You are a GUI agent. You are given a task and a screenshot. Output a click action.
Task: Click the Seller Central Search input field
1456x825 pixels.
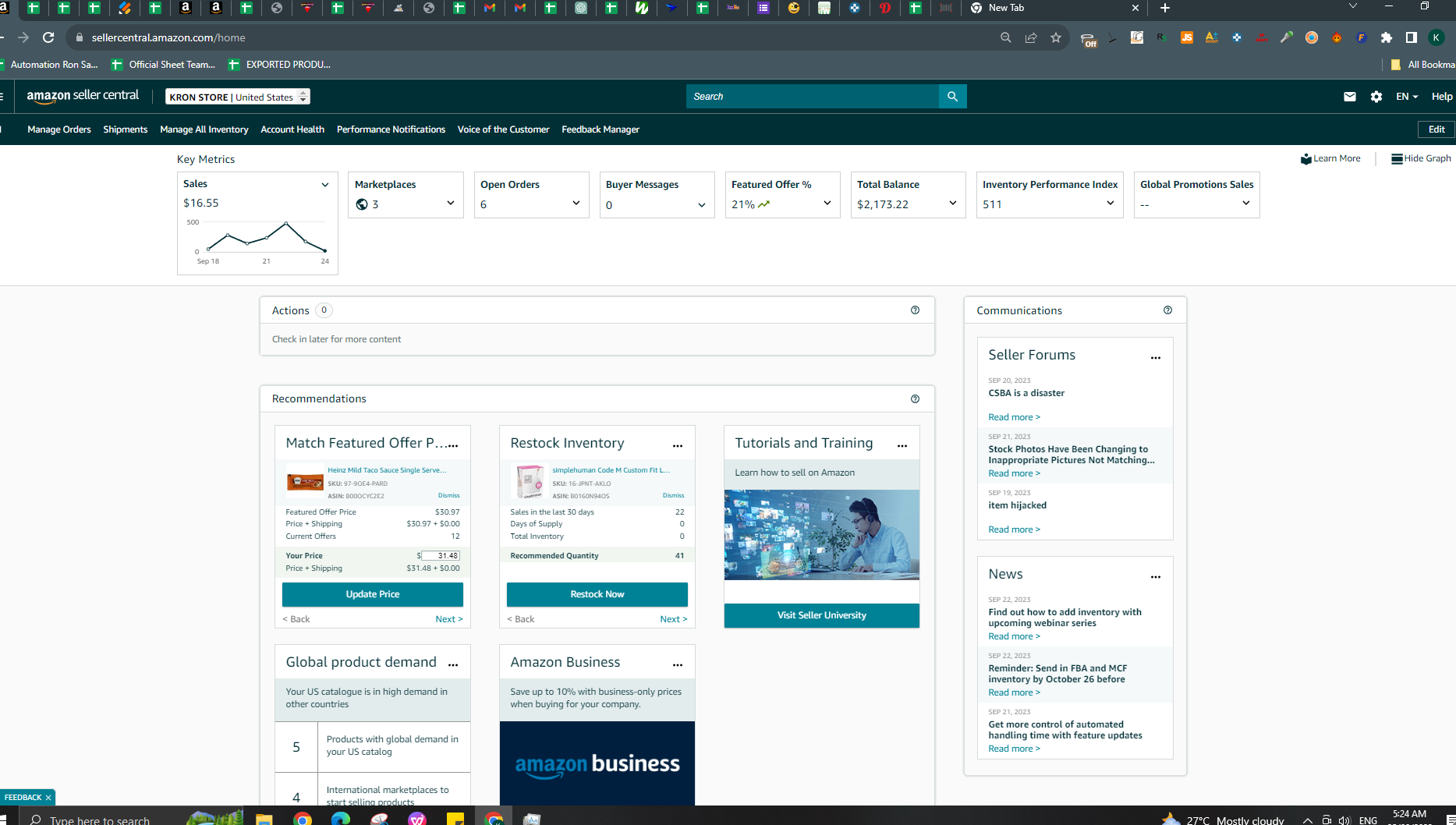click(813, 97)
